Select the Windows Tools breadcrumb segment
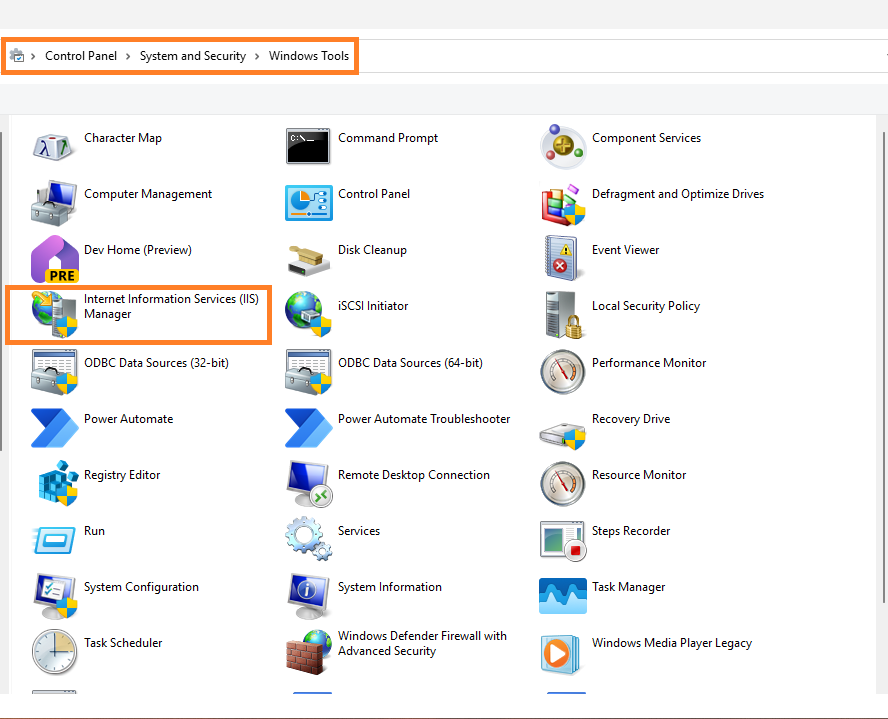Image resolution: width=888 pixels, height=719 pixels. [x=309, y=56]
